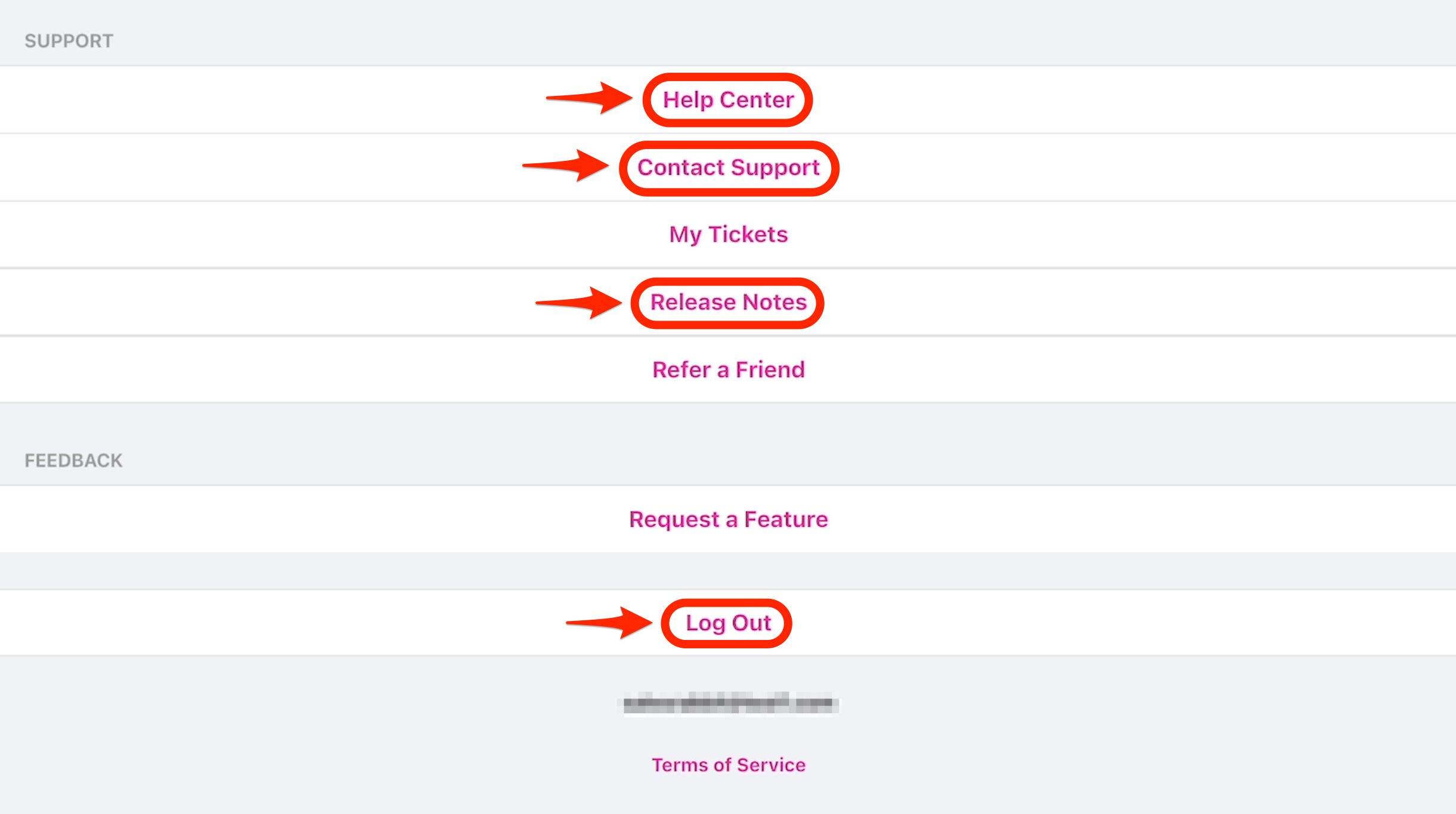The height and width of the screenshot is (814, 1456).
Task: Open the Terms of Service link
Action: (x=728, y=765)
